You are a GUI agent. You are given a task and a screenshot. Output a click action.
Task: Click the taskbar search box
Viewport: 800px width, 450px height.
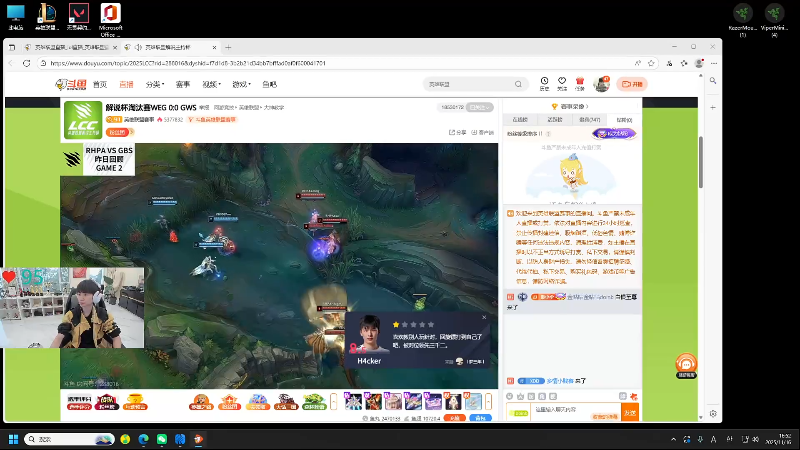(x=69, y=439)
